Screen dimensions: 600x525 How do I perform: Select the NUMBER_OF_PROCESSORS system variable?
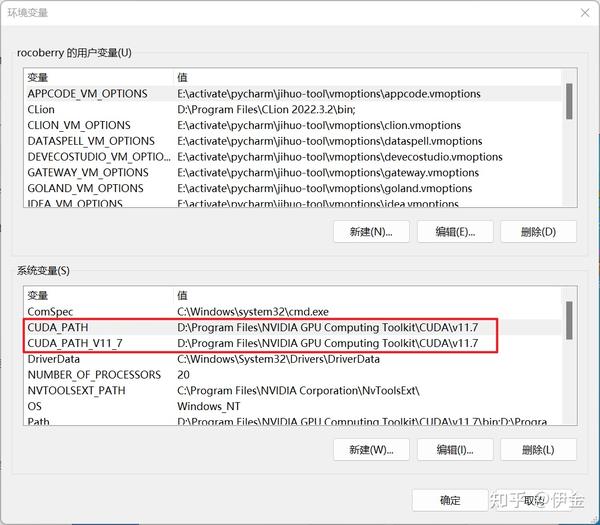(x=292, y=375)
